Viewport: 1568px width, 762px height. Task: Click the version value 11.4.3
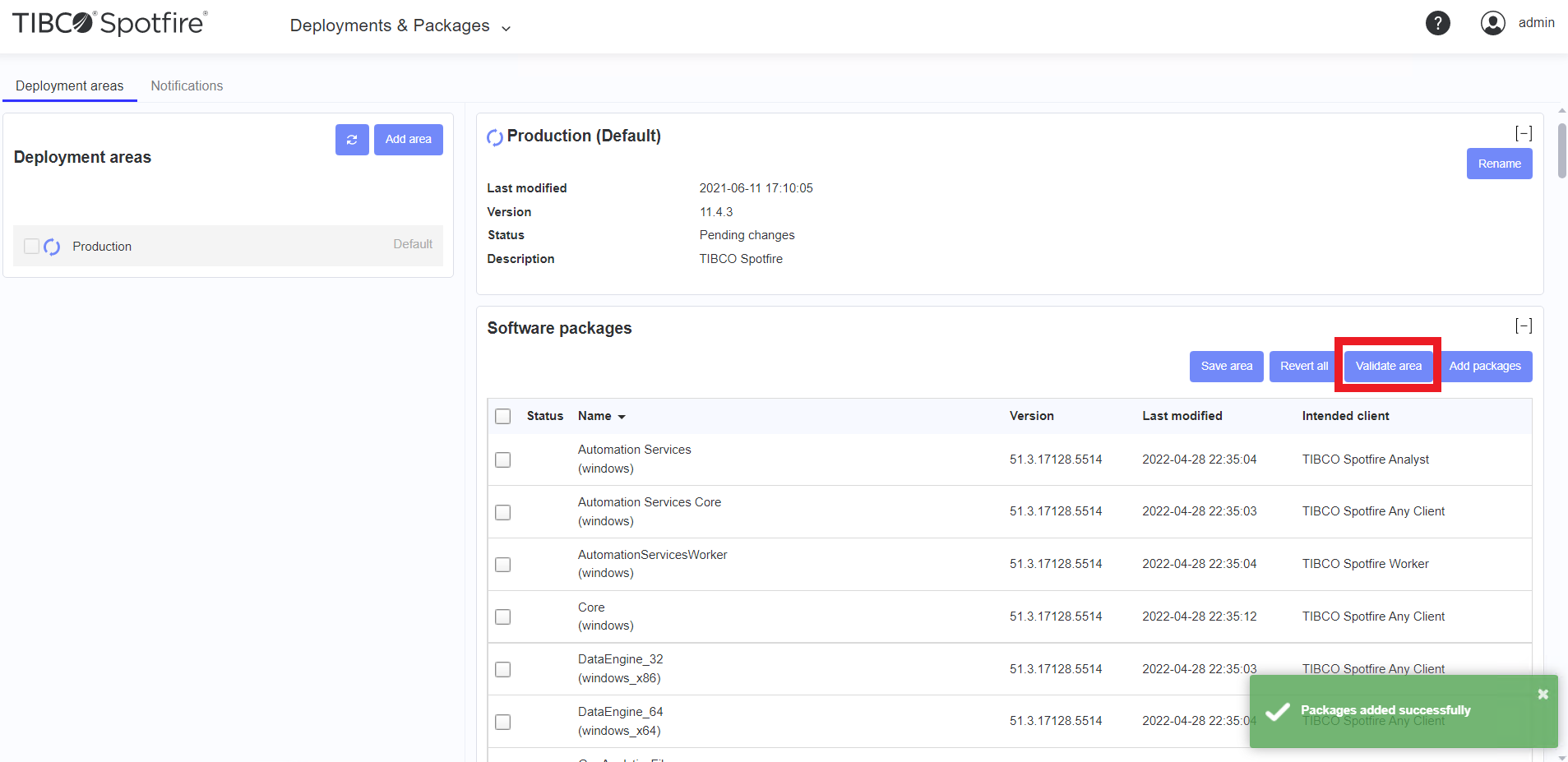click(715, 212)
